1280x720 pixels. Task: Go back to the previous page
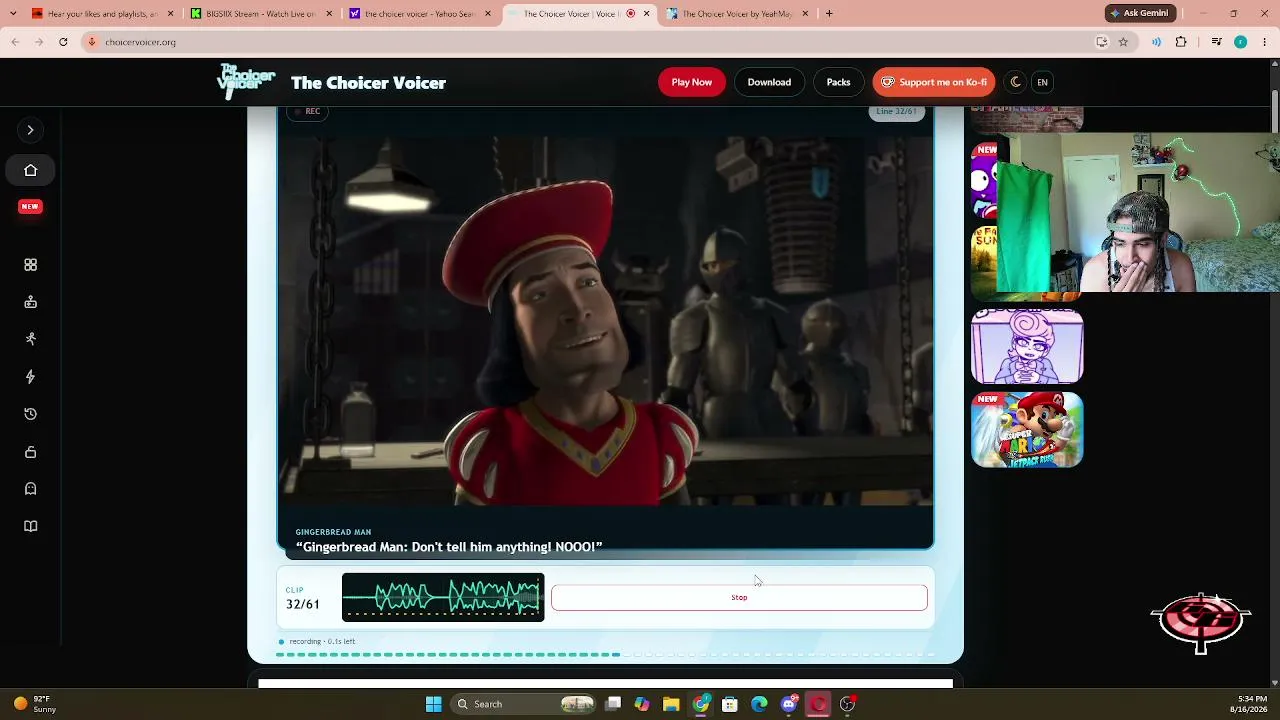pos(15,42)
